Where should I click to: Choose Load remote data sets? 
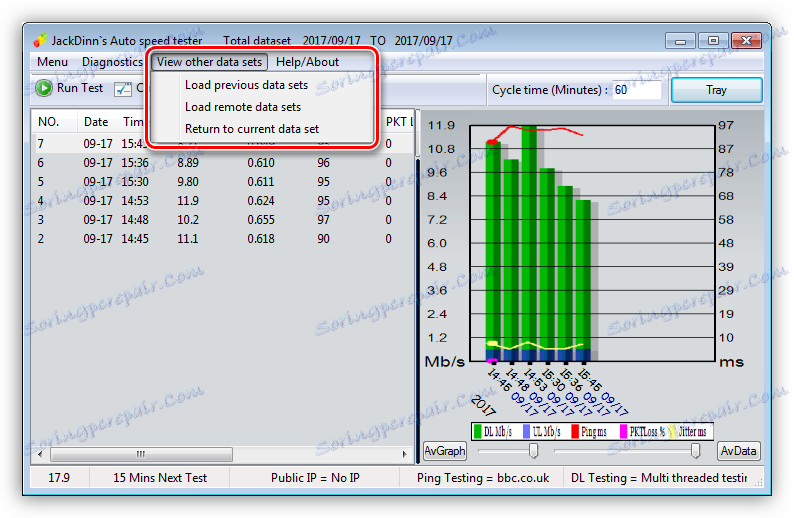pyautogui.click(x=243, y=107)
